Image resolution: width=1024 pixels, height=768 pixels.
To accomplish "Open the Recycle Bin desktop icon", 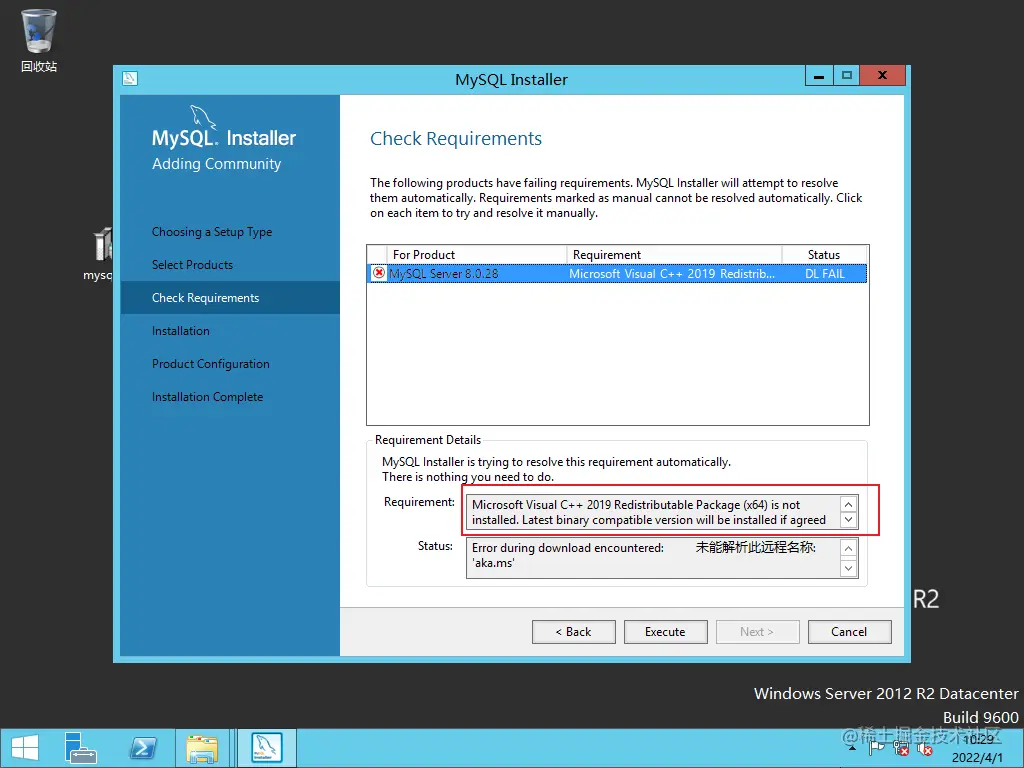I will (39, 40).
